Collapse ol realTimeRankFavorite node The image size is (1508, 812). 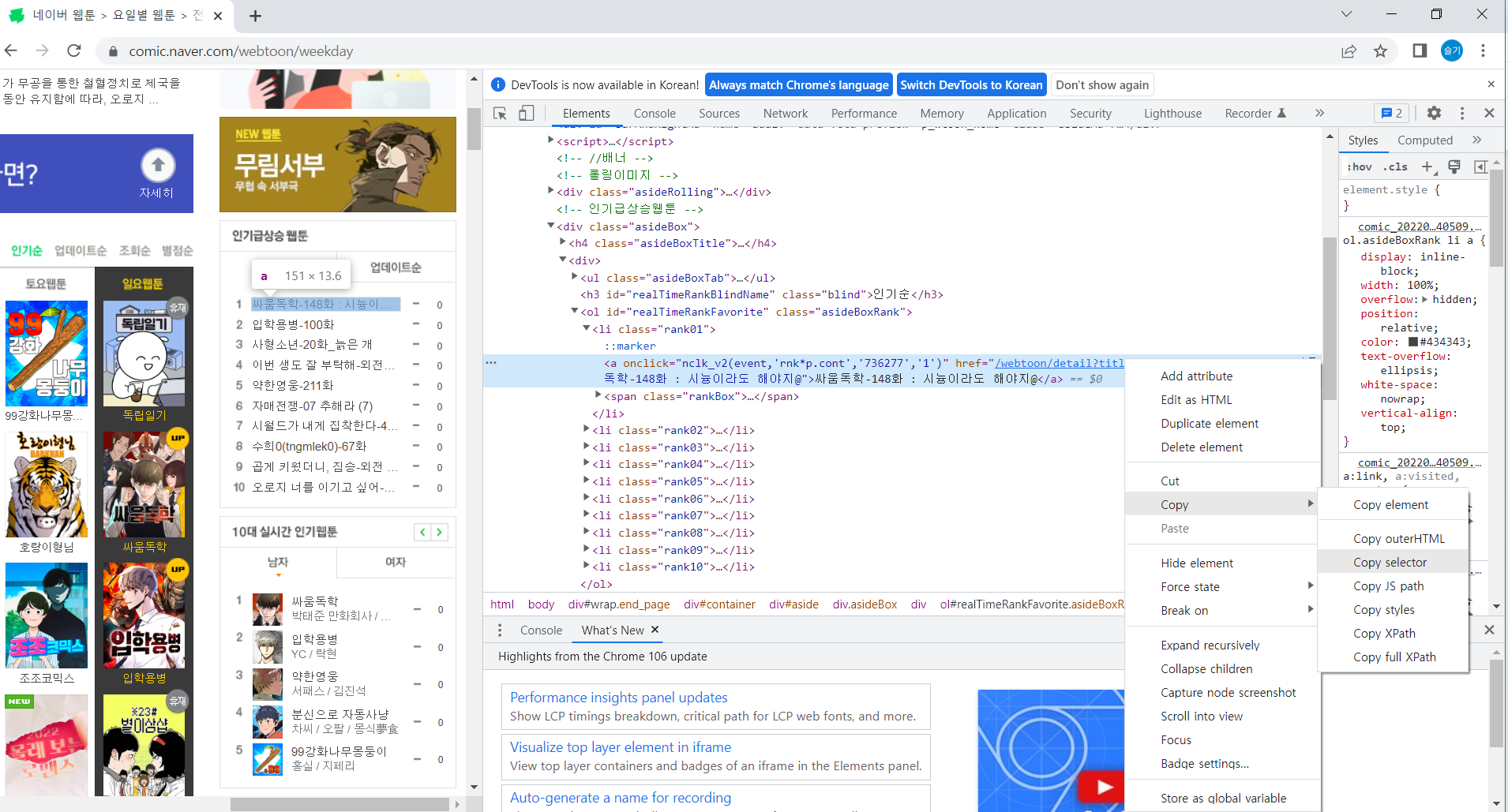coord(575,311)
